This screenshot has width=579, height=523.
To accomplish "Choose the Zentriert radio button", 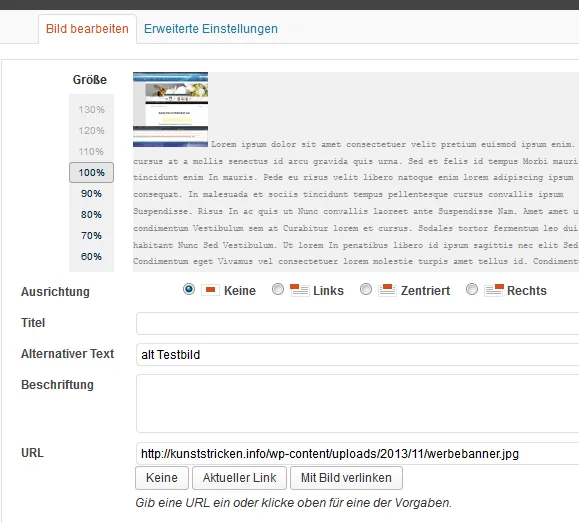I will [366, 289].
